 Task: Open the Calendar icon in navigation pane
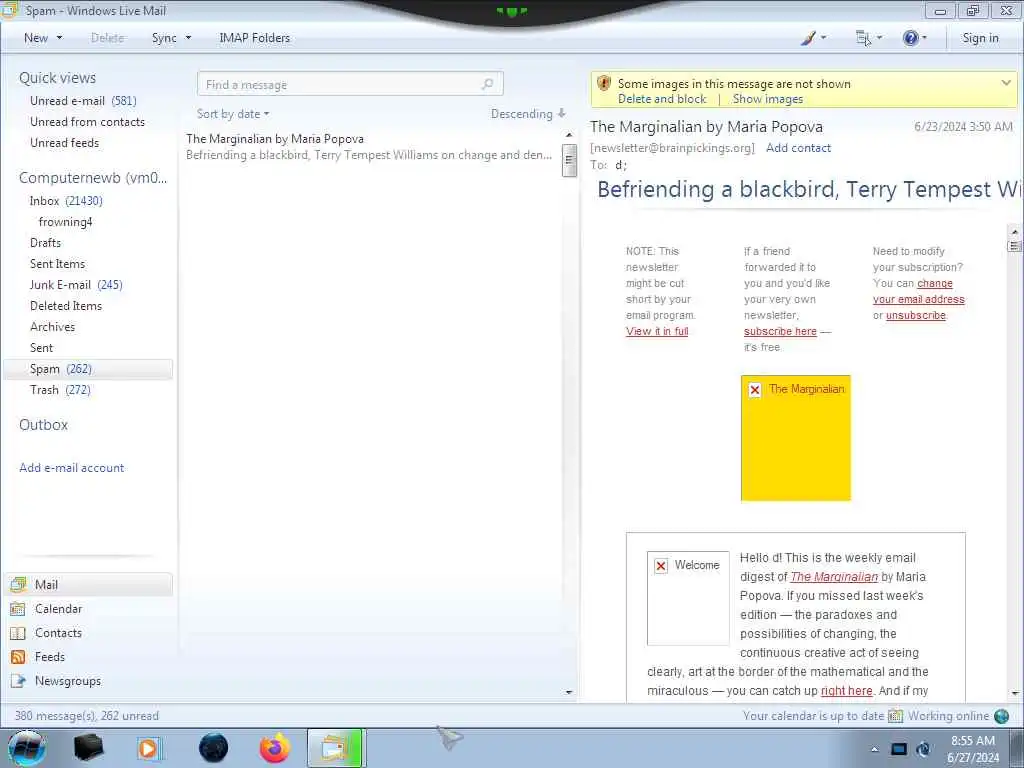coord(18,609)
